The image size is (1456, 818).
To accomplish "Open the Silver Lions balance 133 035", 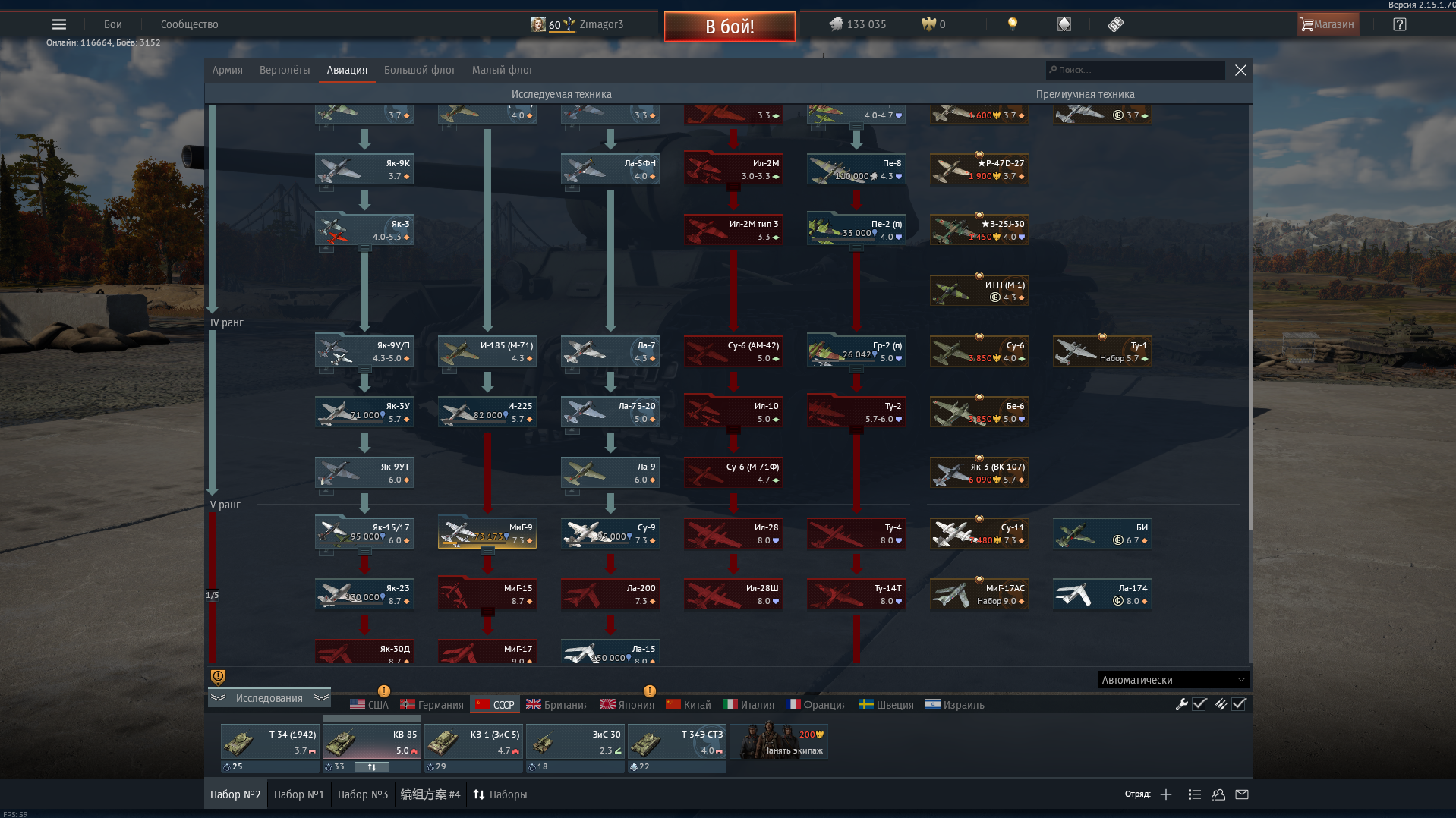I will [x=858, y=24].
